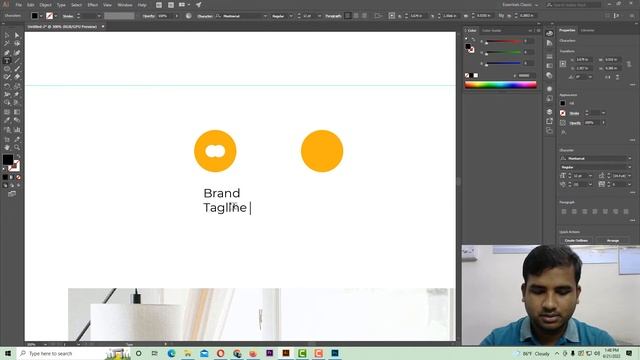Open the Window menu
Screen dimensions: 640x360
pyautogui.click(x=124, y=5)
